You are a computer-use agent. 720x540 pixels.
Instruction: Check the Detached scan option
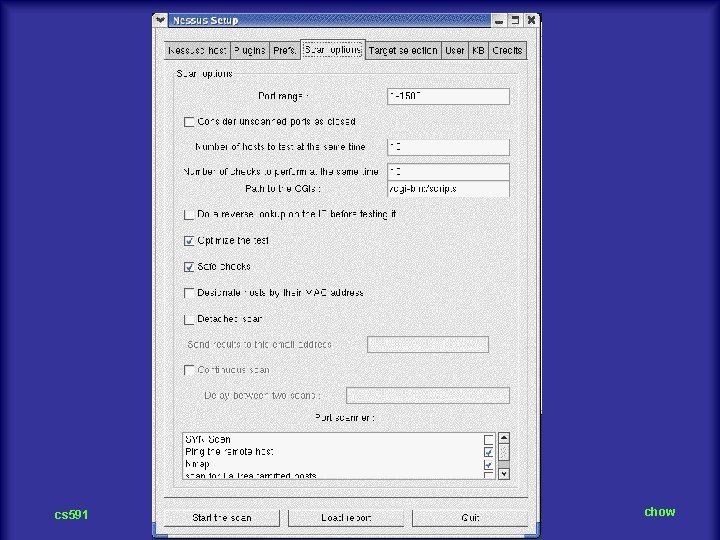[189, 320]
